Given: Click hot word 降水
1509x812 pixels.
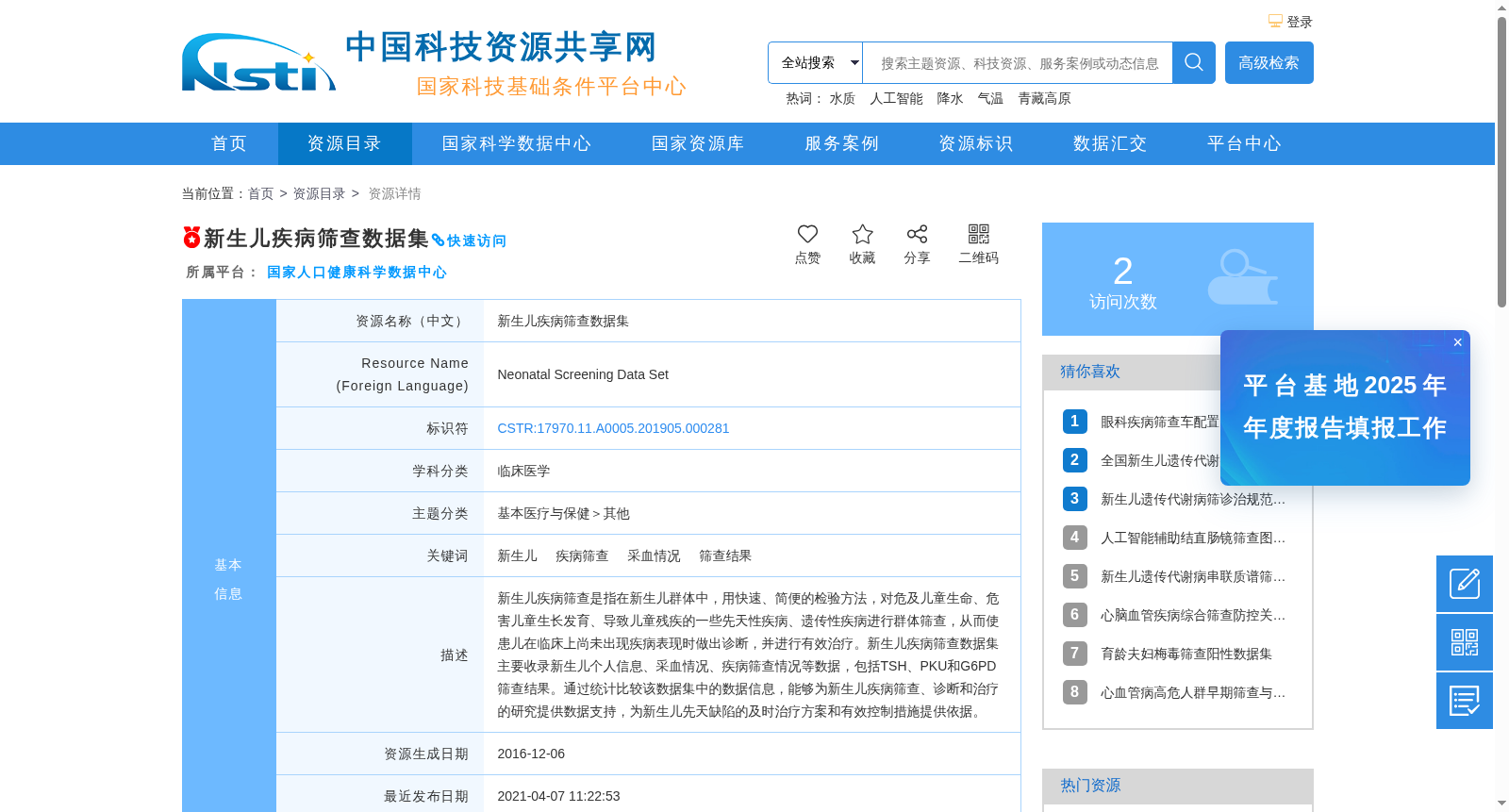Looking at the screenshot, I should click(x=950, y=98).
